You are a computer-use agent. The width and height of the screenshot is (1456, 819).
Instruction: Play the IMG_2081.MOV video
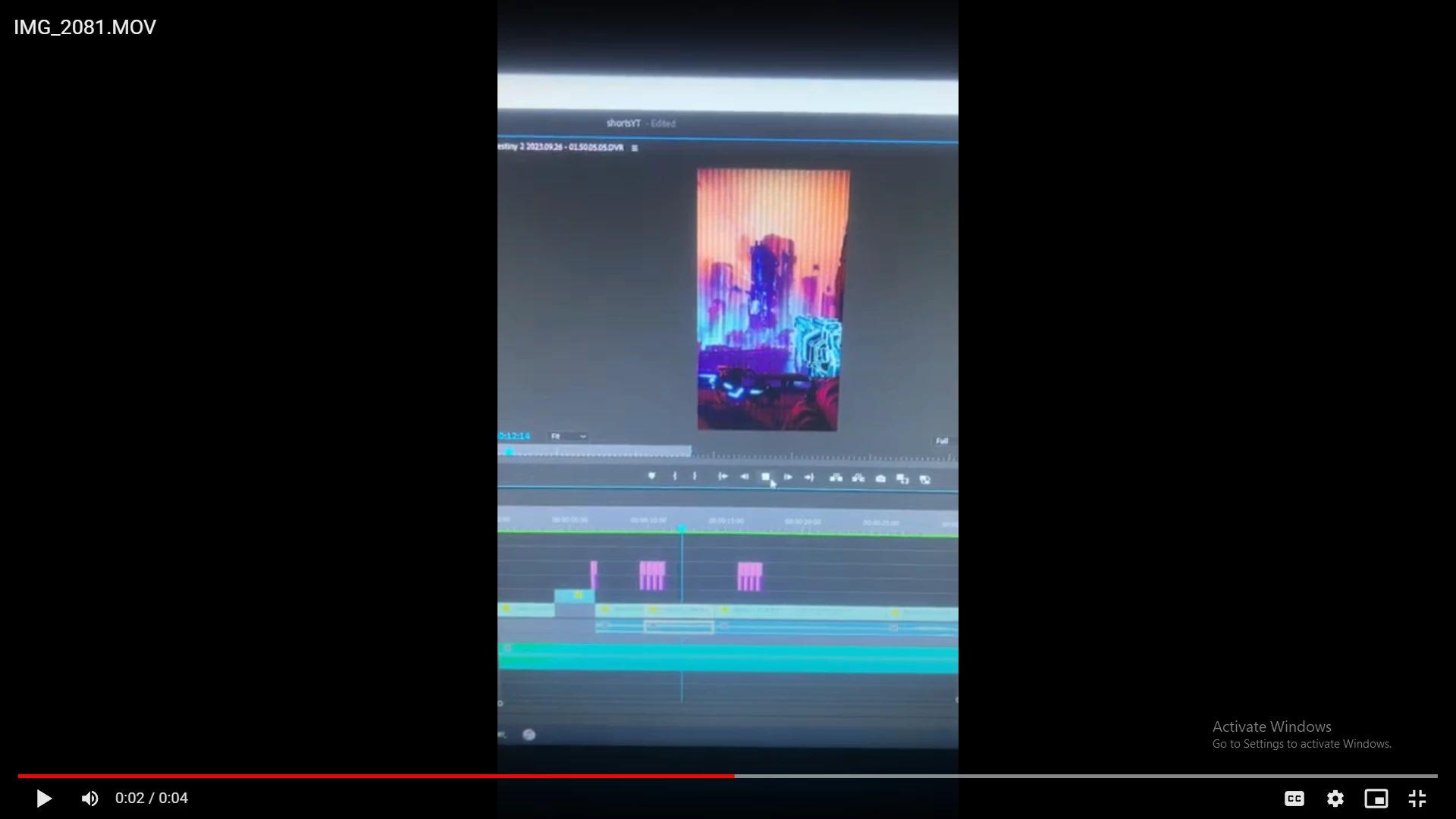pos(44,799)
